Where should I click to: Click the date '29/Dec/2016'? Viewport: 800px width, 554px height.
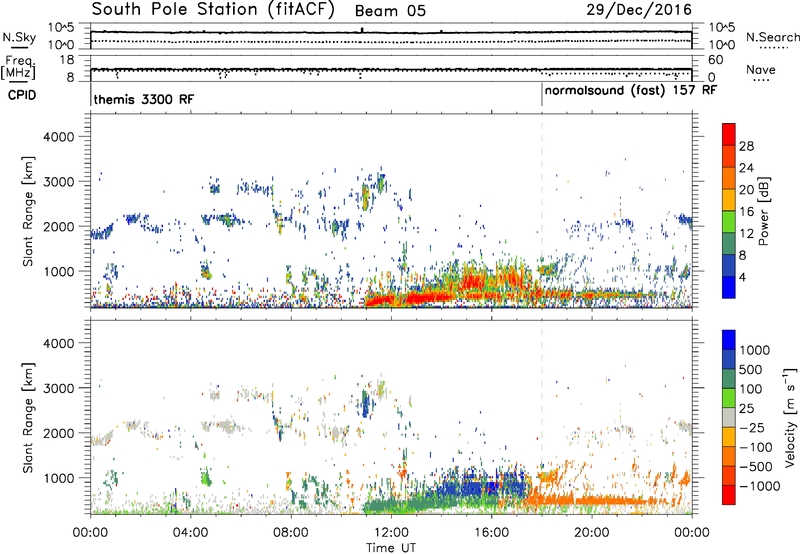[639, 10]
